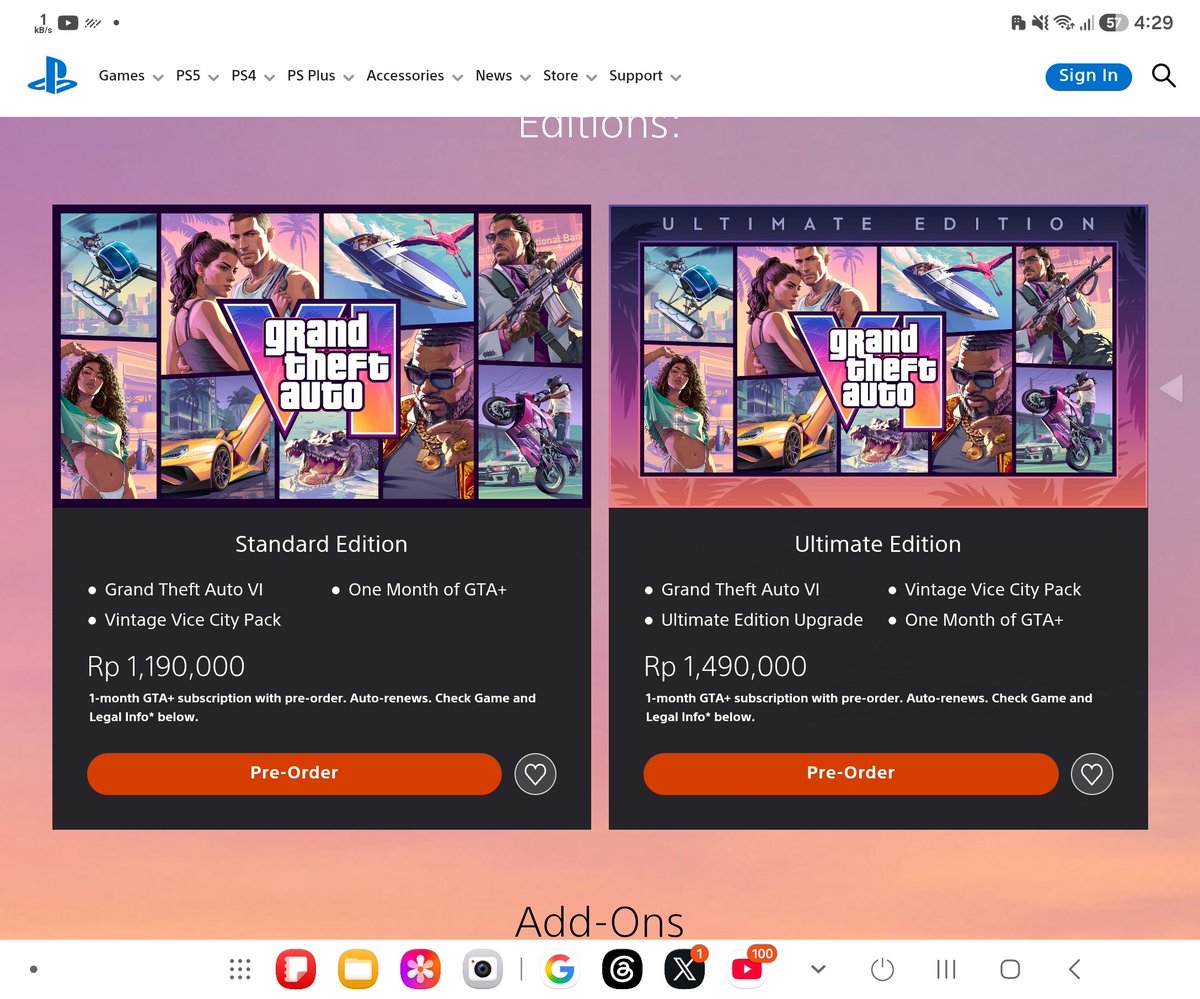This screenshot has height=999, width=1200.
Task: Pre-Order the Standard Edition
Action: point(294,774)
